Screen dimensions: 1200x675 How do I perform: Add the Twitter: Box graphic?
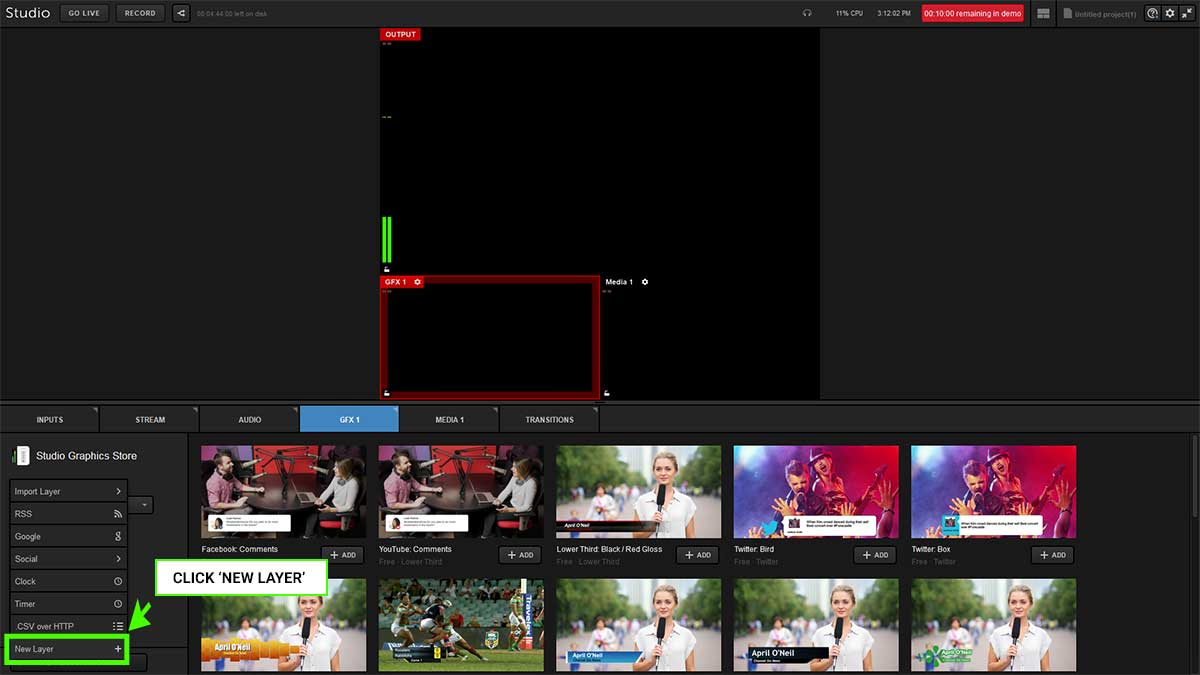click(x=1053, y=555)
